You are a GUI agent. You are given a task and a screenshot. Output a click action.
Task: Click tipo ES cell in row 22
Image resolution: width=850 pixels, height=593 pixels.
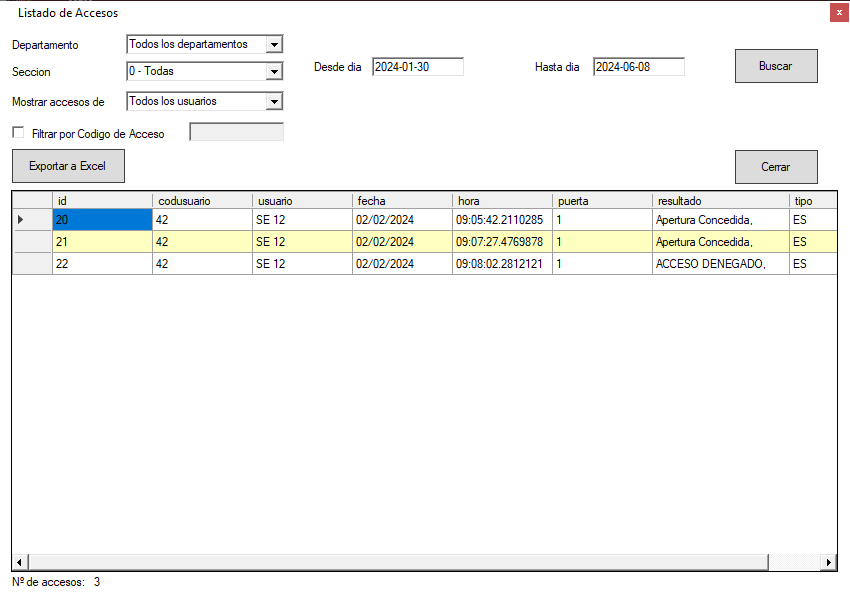[813, 263]
